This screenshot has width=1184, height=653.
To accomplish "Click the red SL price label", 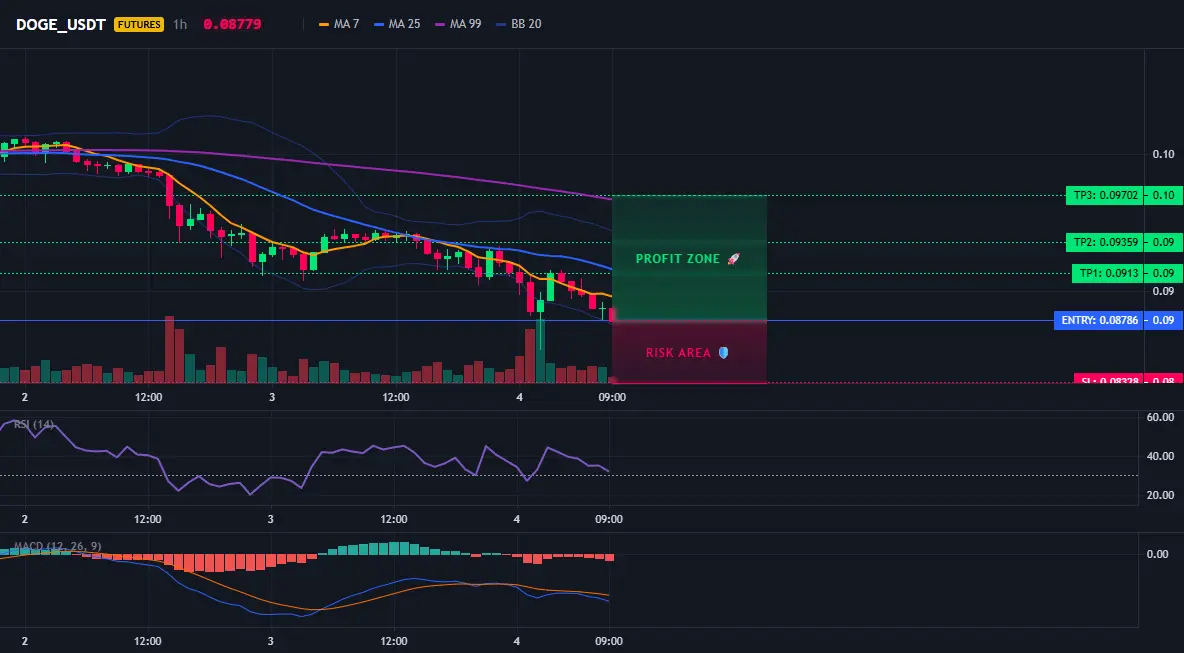I will coord(1108,379).
